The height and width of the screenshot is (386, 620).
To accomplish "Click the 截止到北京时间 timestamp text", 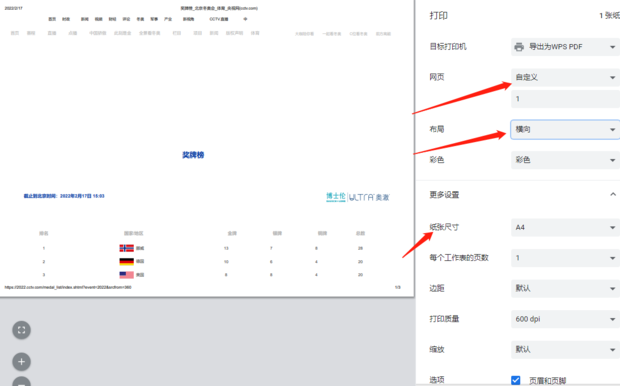I will coord(64,196).
